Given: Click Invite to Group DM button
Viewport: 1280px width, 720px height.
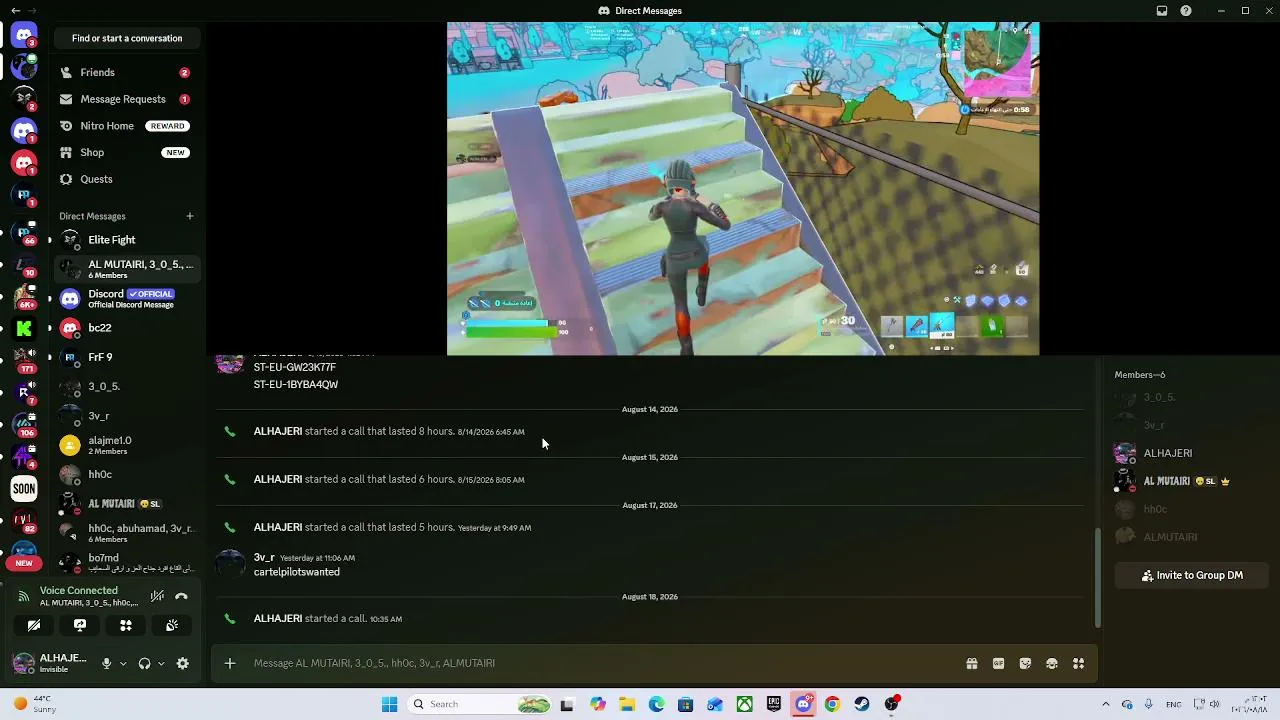Looking at the screenshot, I should 1192,576.
